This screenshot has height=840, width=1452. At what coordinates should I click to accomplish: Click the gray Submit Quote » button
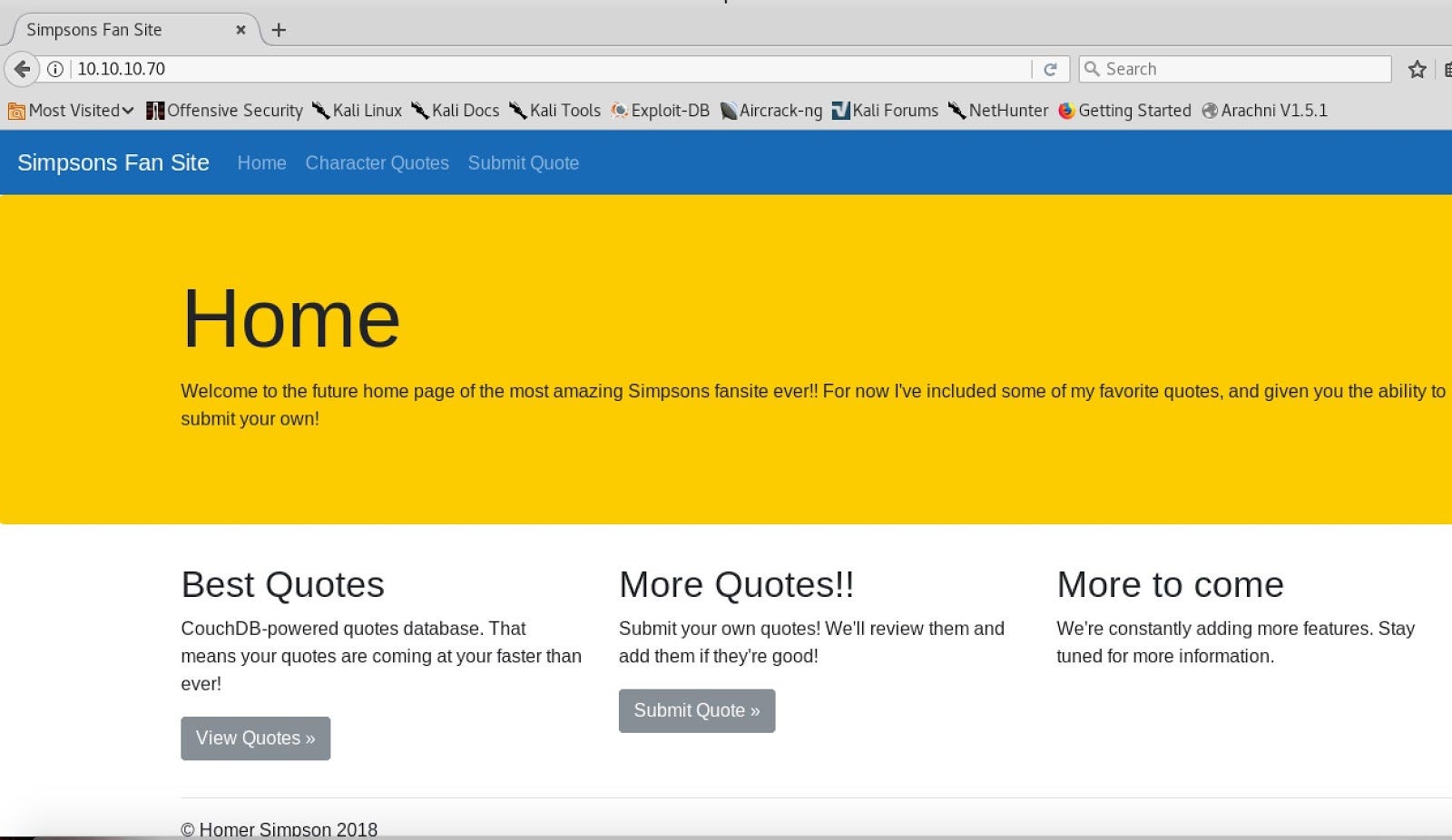click(697, 711)
